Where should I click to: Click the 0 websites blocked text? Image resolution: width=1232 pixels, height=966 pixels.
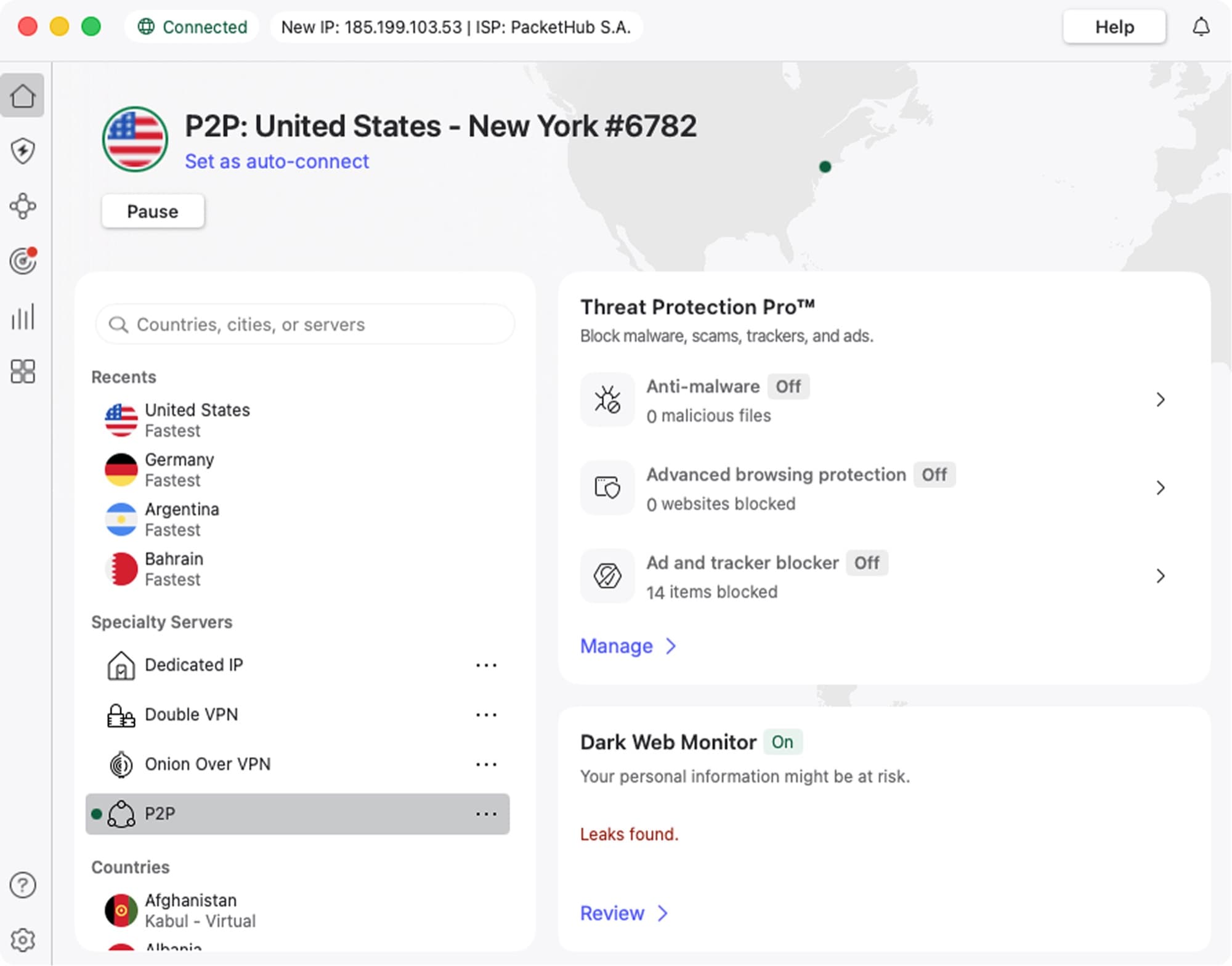coord(721,504)
